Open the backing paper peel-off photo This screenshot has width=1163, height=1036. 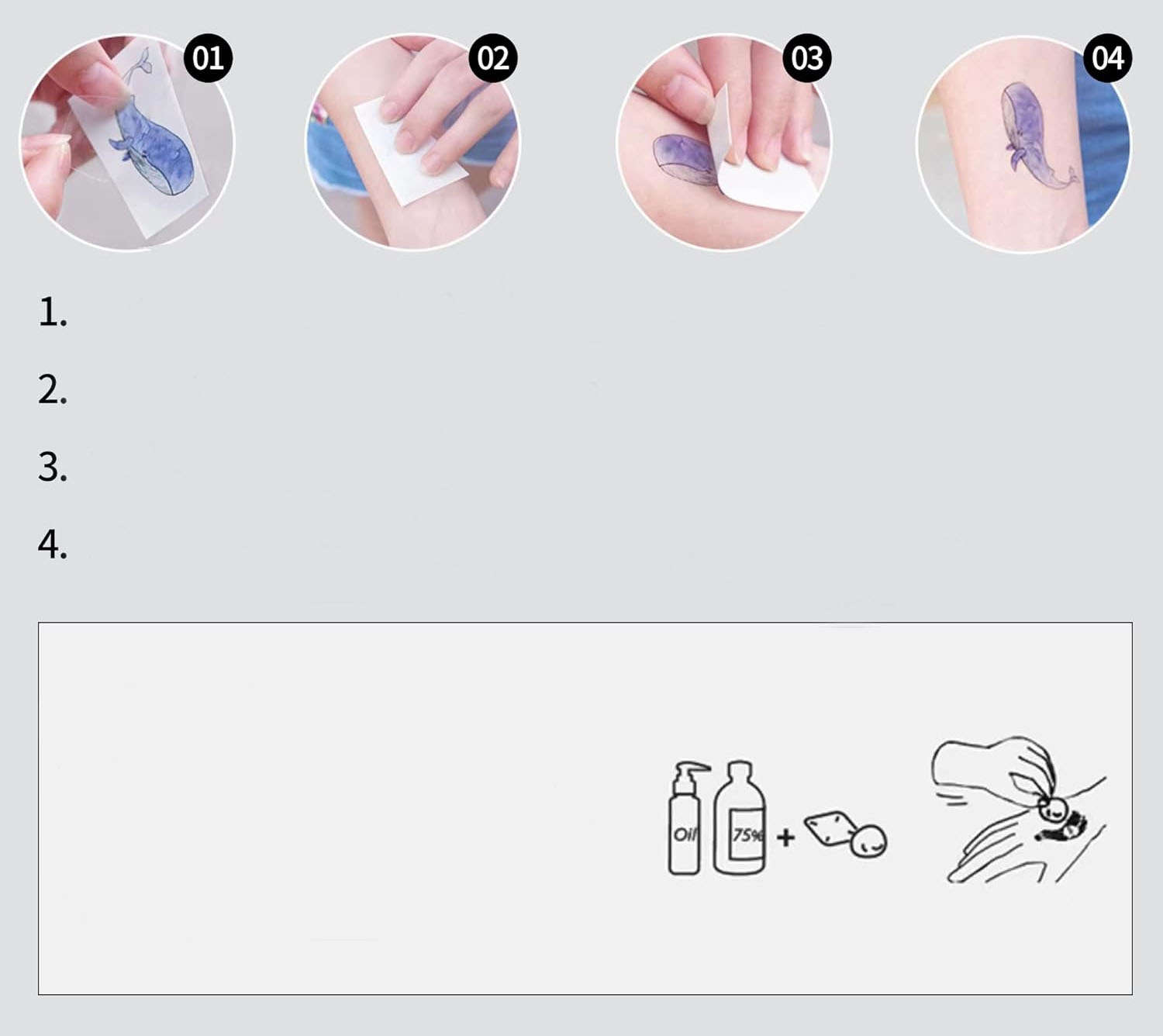coord(724,143)
